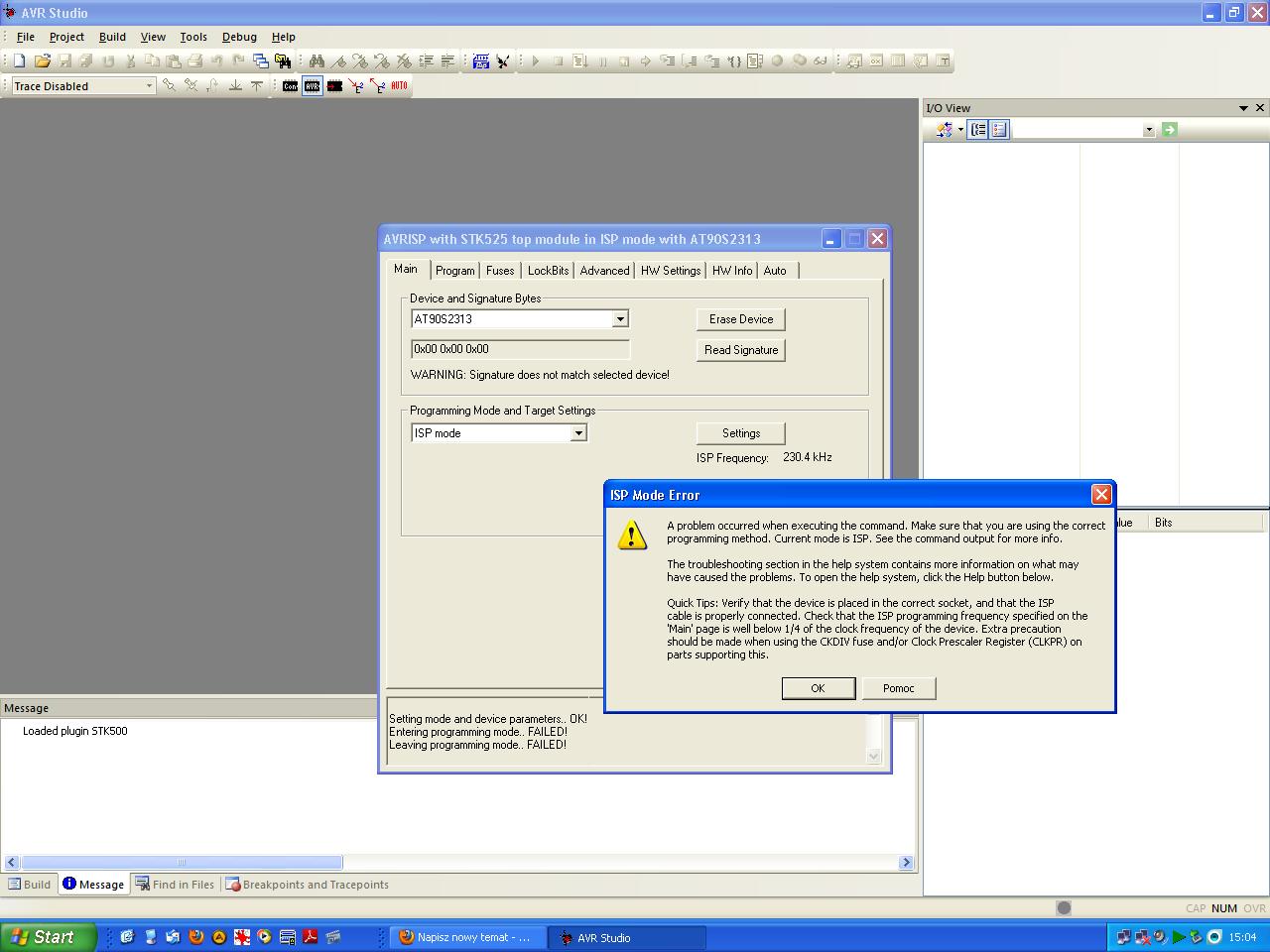The image size is (1270, 952).
Task: Launch Adobe Reader from quick launch
Action: point(311,937)
